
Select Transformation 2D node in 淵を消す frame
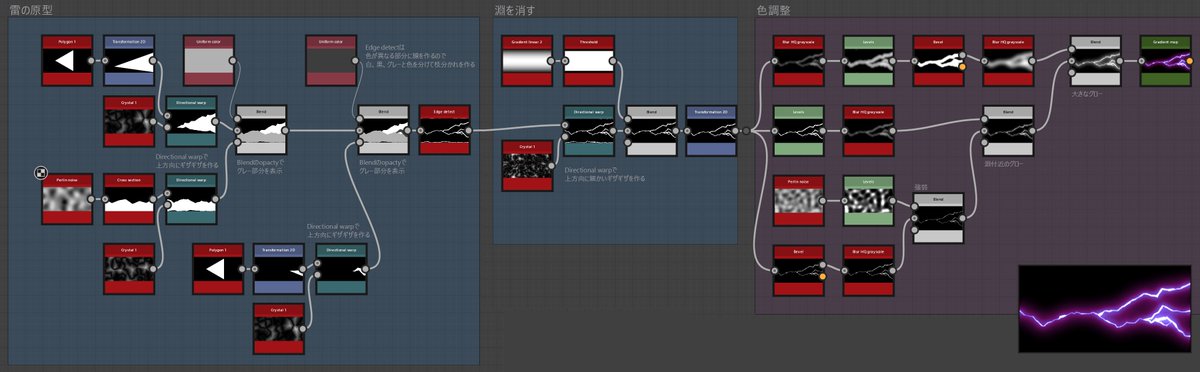click(711, 130)
